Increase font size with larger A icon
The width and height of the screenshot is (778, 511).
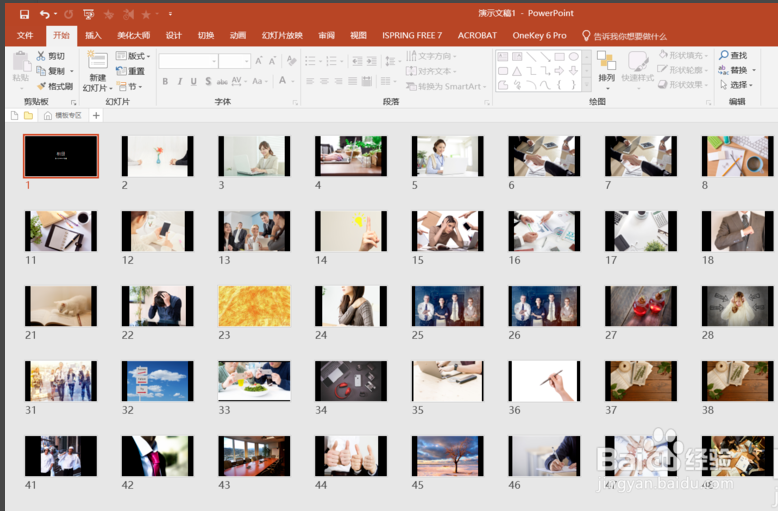[x=259, y=61]
